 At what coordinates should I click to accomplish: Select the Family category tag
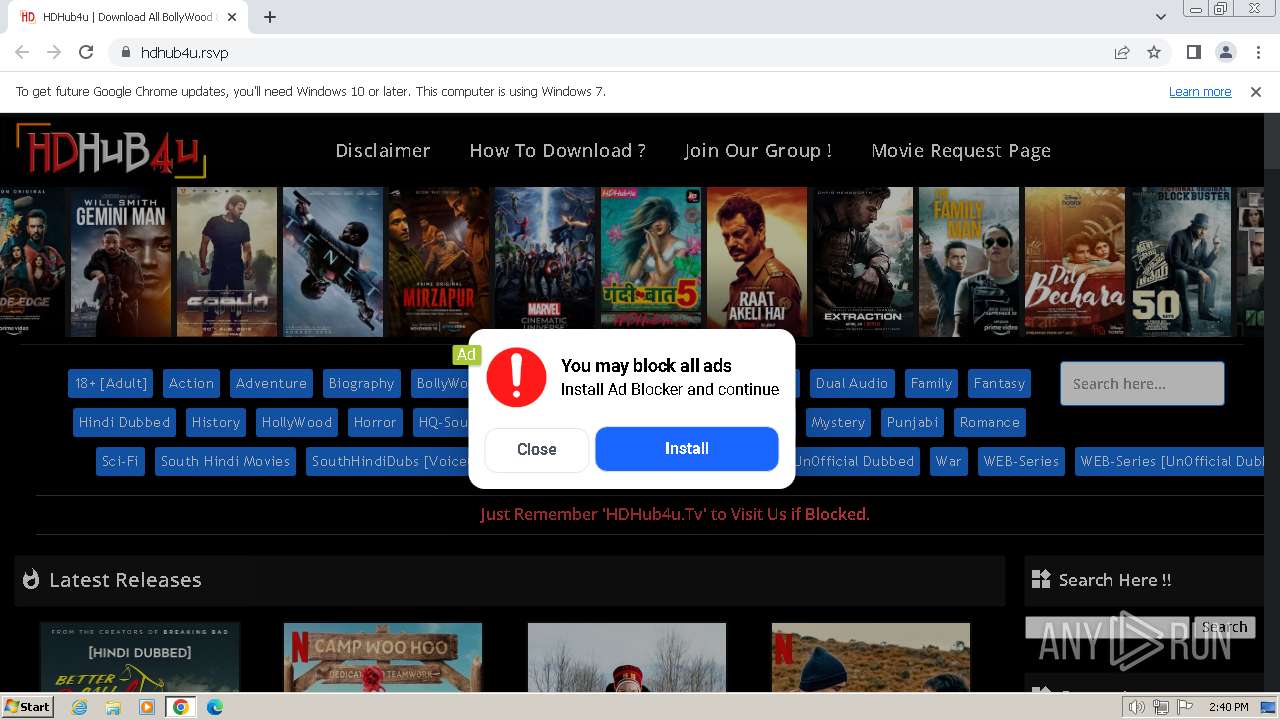931,383
